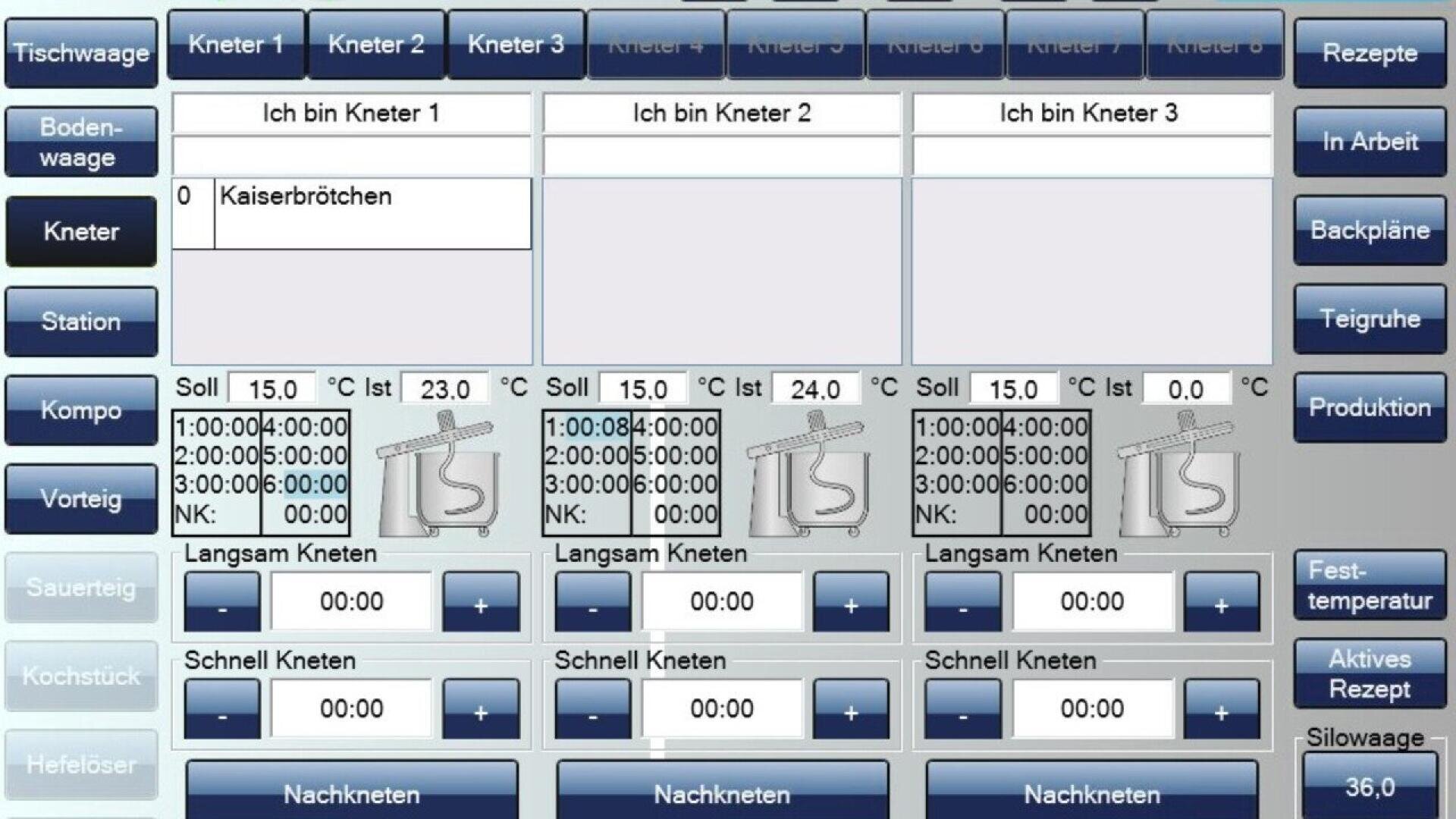The image size is (1456, 819).
Task: Switch to the Kneter 3 tab
Action: (514, 44)
